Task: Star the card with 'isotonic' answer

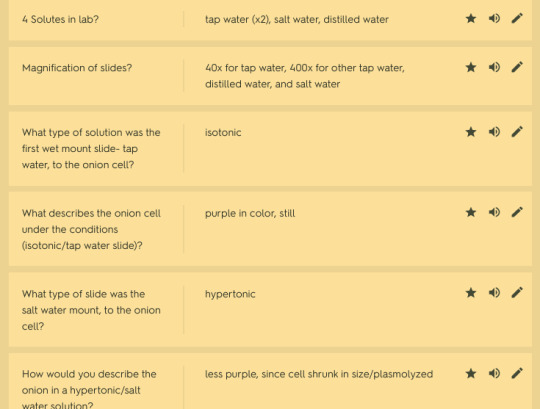Action: coord(471,132)
